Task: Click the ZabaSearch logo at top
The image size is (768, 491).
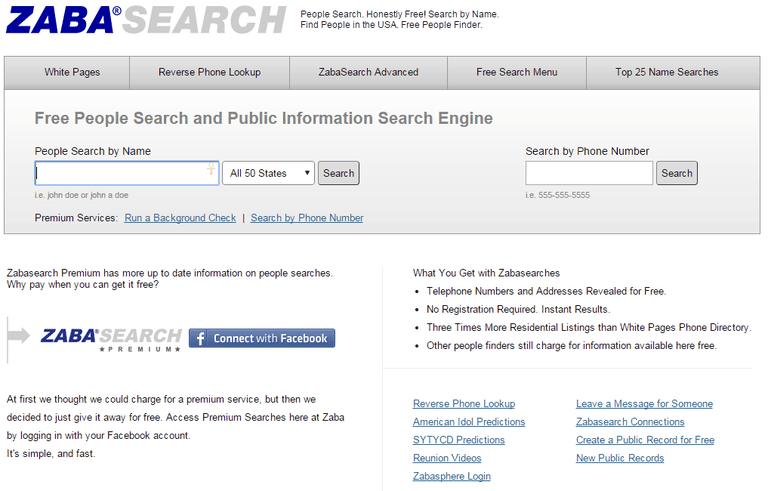Action: 145,20
